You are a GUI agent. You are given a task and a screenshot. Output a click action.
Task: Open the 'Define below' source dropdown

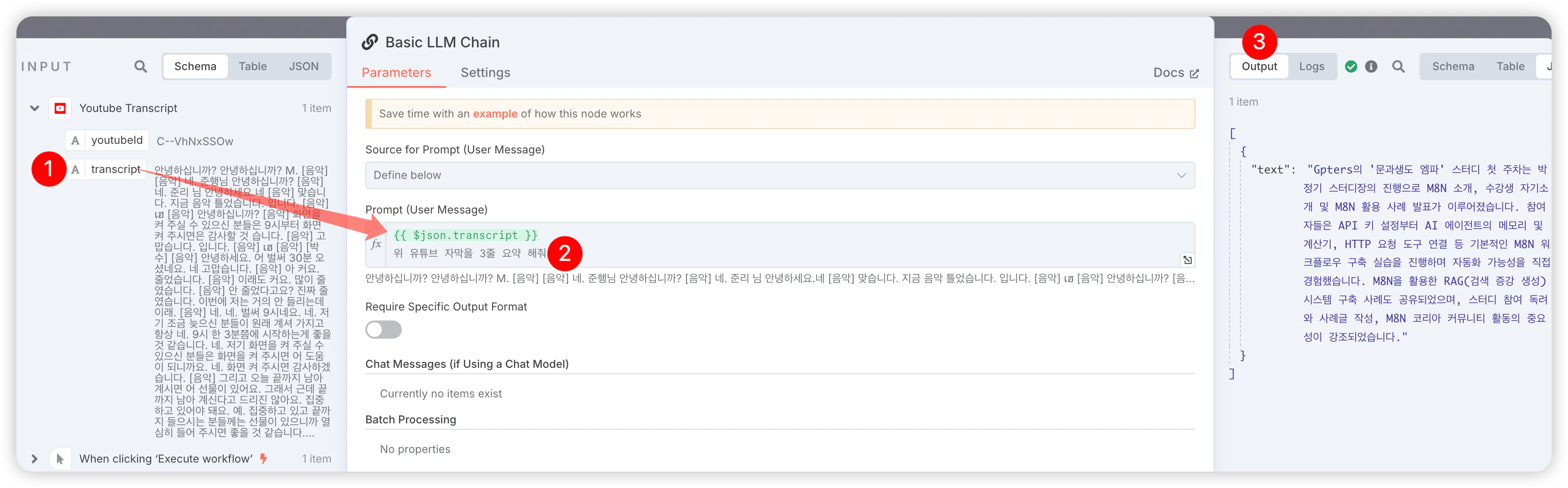[780, 175]
